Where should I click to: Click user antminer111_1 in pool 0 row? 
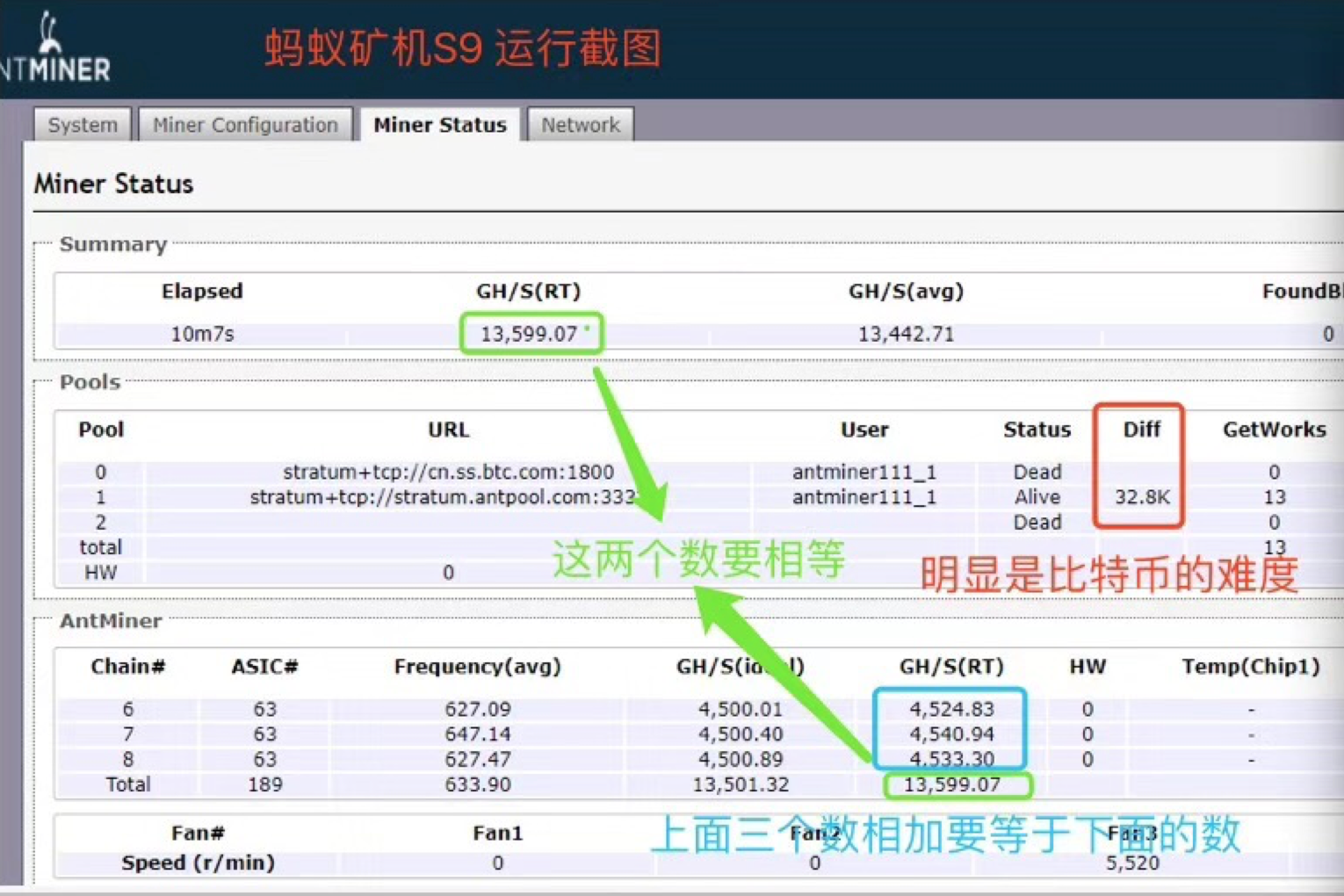point(864,472)
